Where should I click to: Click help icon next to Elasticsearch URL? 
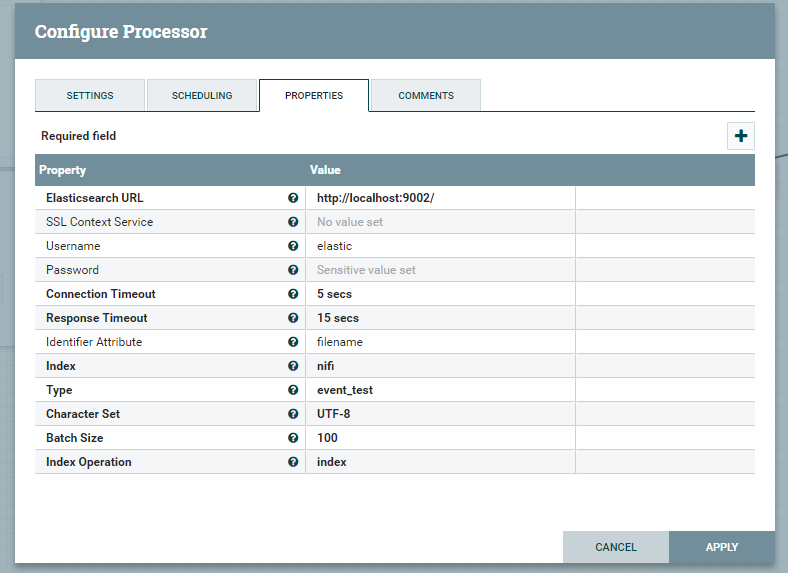click(x=293, y=198)
